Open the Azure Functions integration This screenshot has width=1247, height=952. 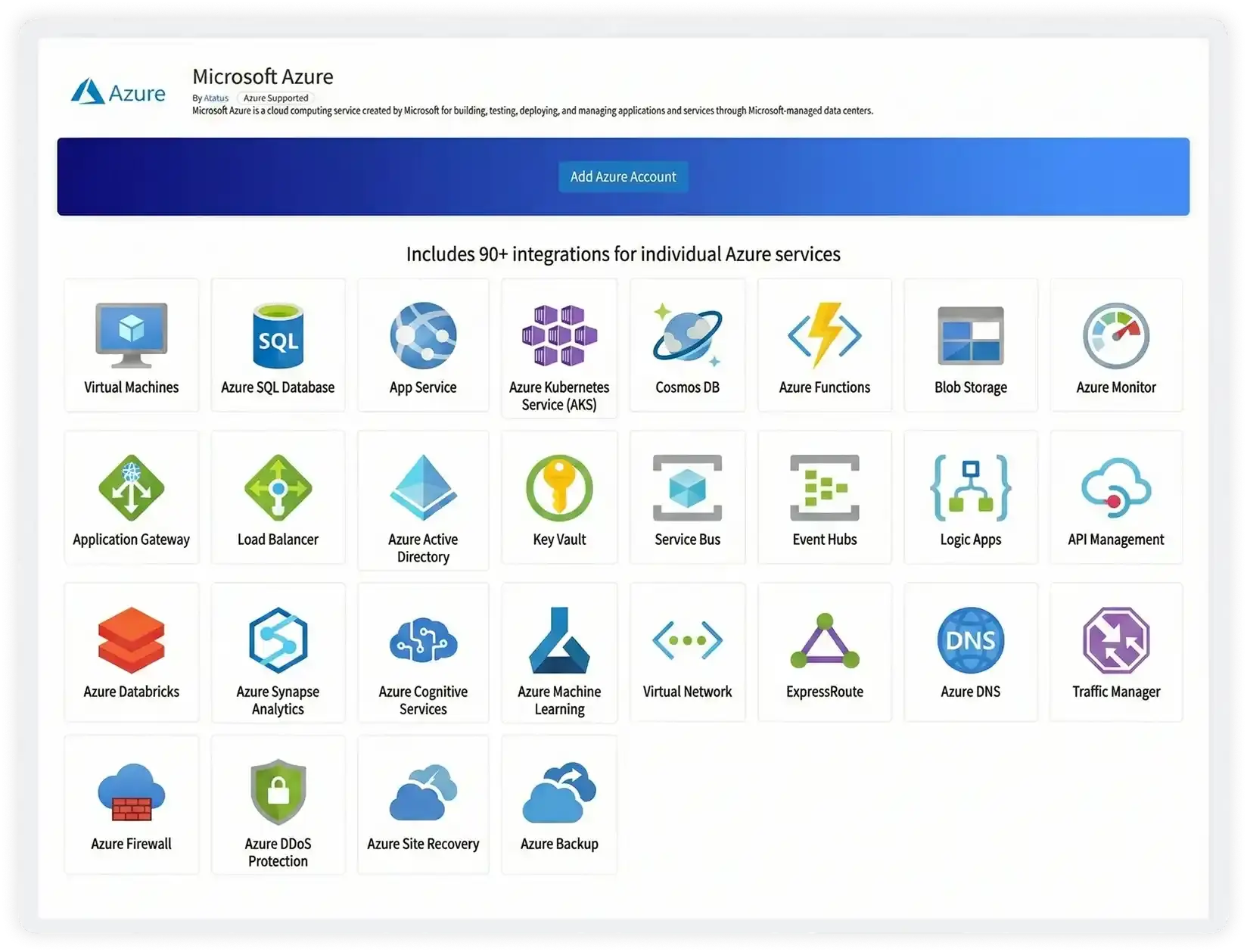[824, 344]
